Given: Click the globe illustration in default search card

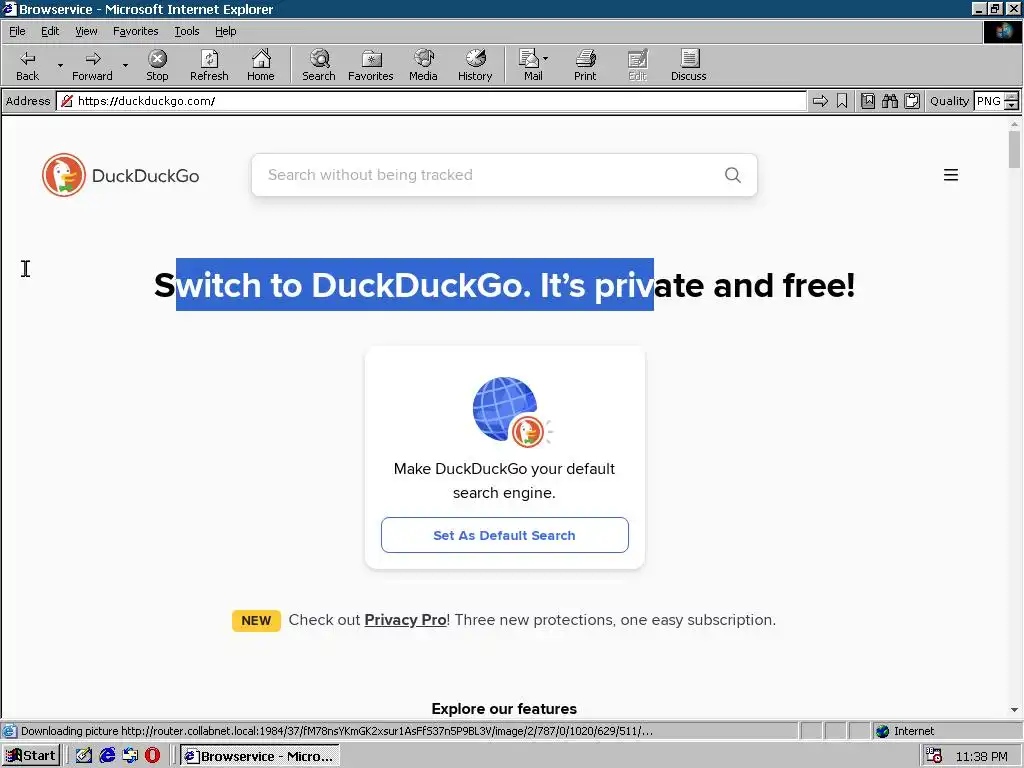Looking at the screenshot, I should (x=511, y=411).
